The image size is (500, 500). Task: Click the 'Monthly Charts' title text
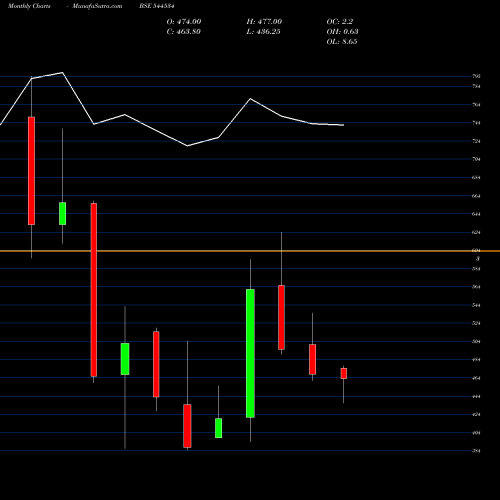pos(29,6)
